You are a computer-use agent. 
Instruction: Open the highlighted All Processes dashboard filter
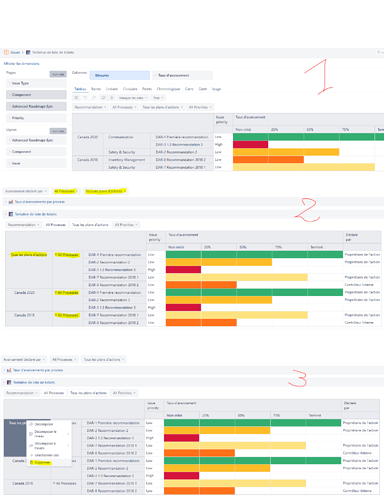point(65,191)
